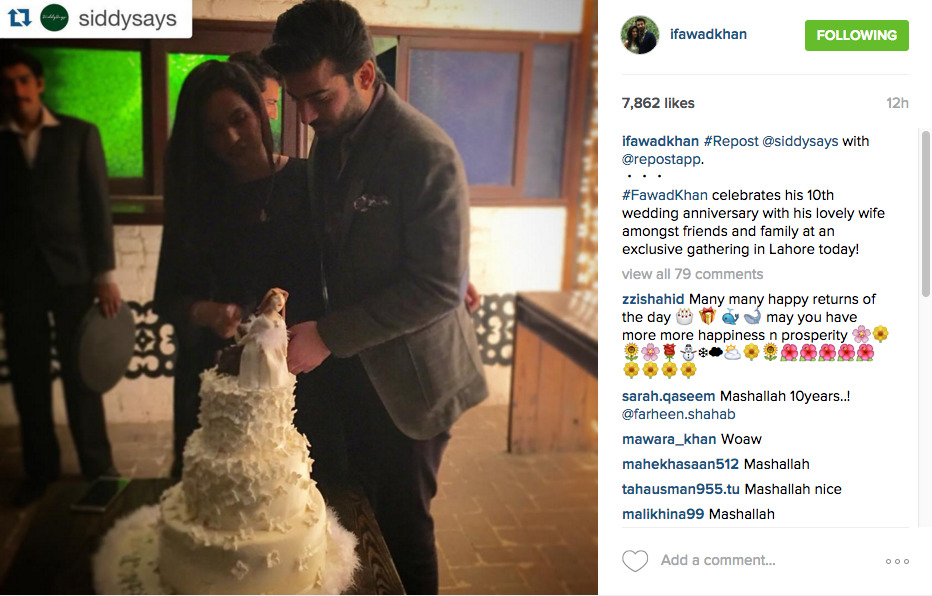Visit mawara_khan's profile
The image size is (932, 596).
click(x=669, y=439)
